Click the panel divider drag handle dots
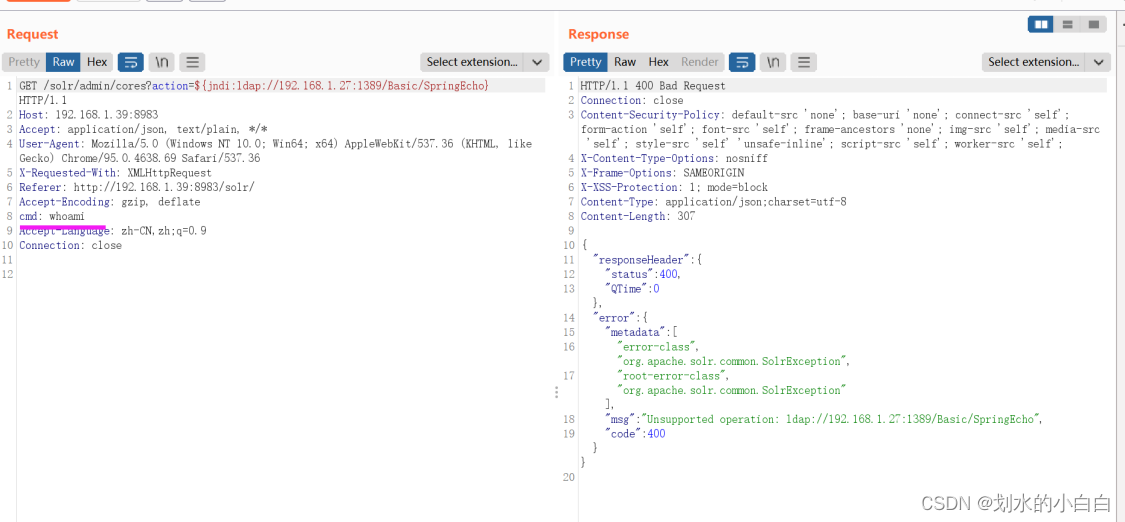 tap(556, 392)
